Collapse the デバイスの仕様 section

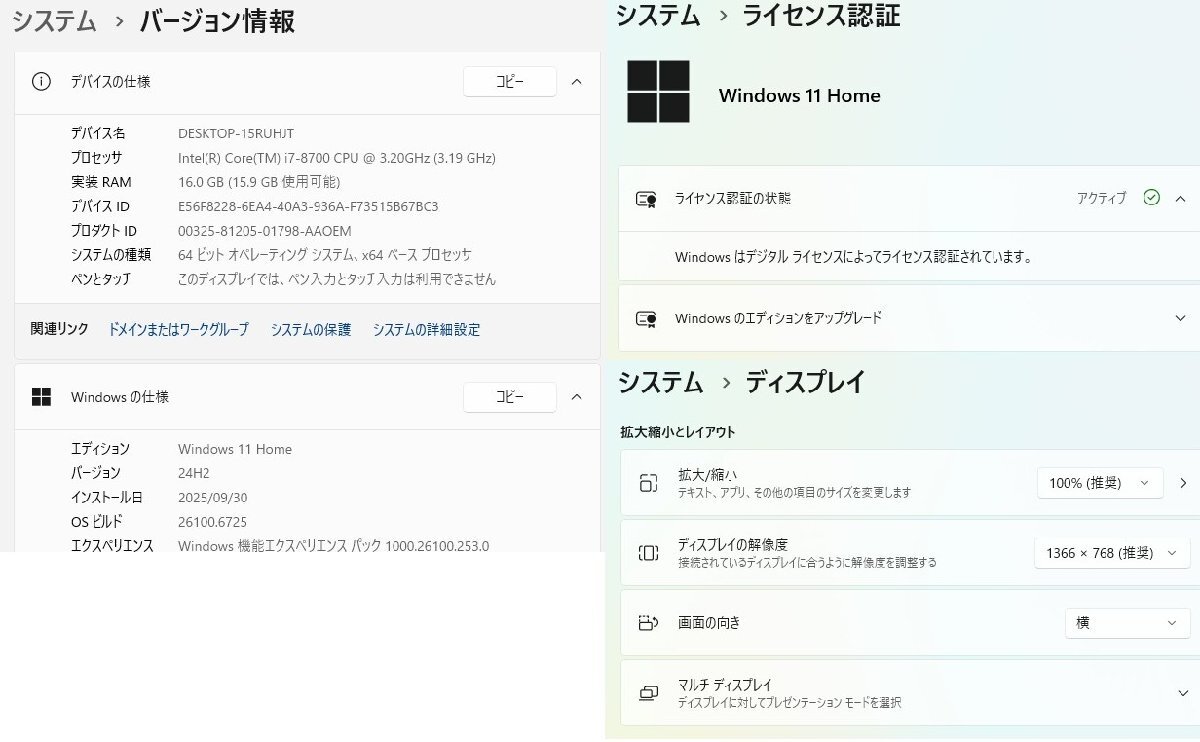[x=577, y=82]
